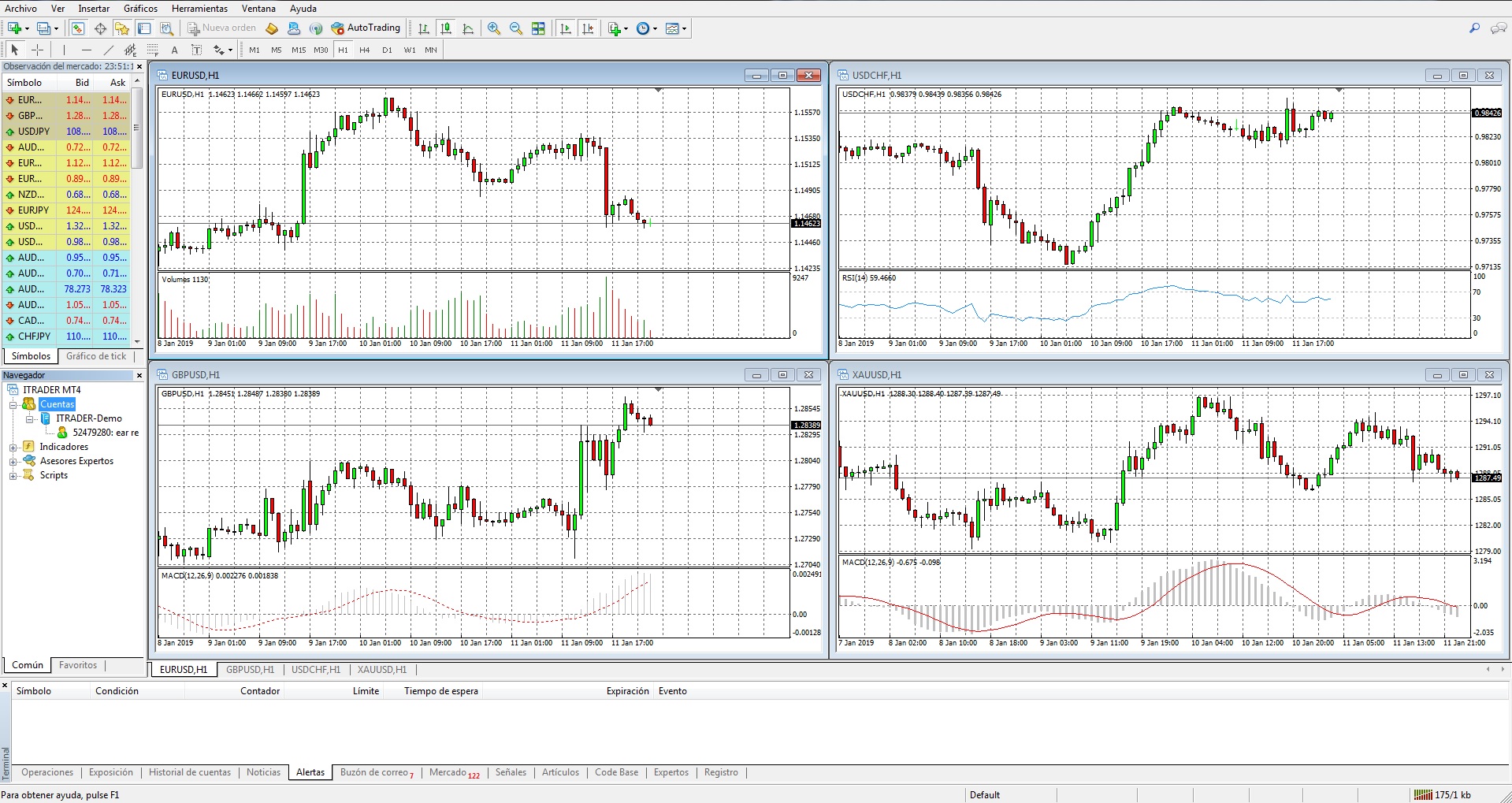Switch timeframe to M15
Screen dimensions: 1512x803
pyautogui.click(x=299, y=50)
